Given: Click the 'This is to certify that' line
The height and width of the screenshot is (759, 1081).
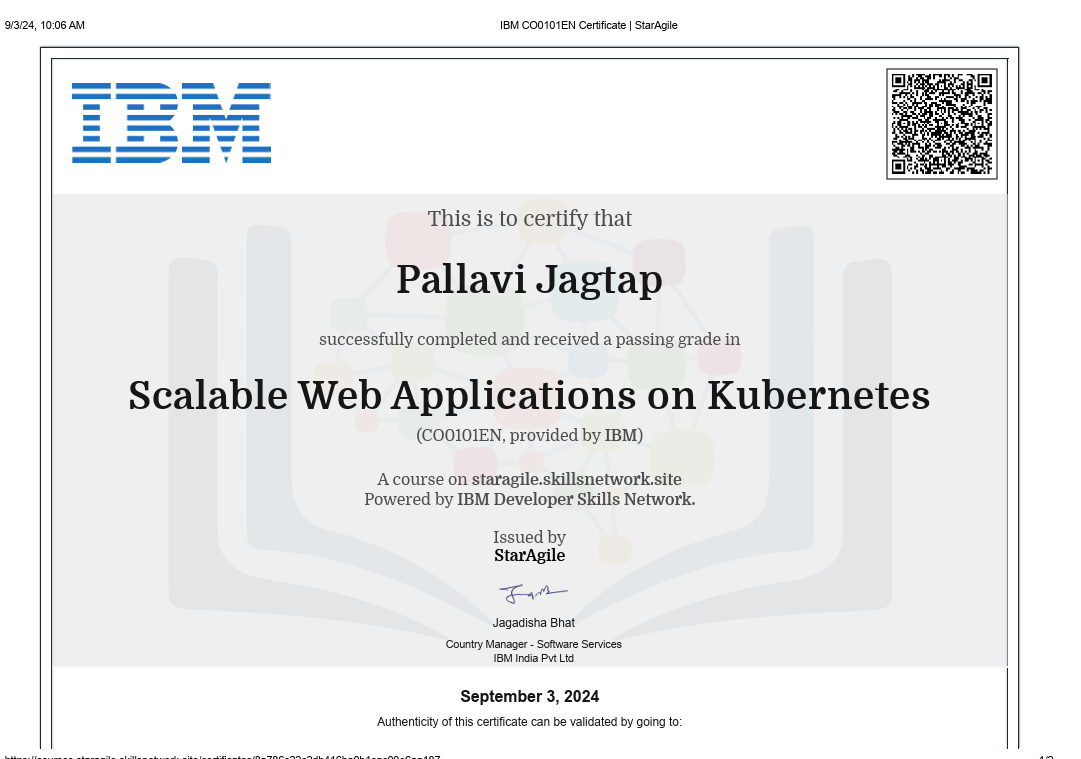Looking at the screenshot, I should [529, 219].
